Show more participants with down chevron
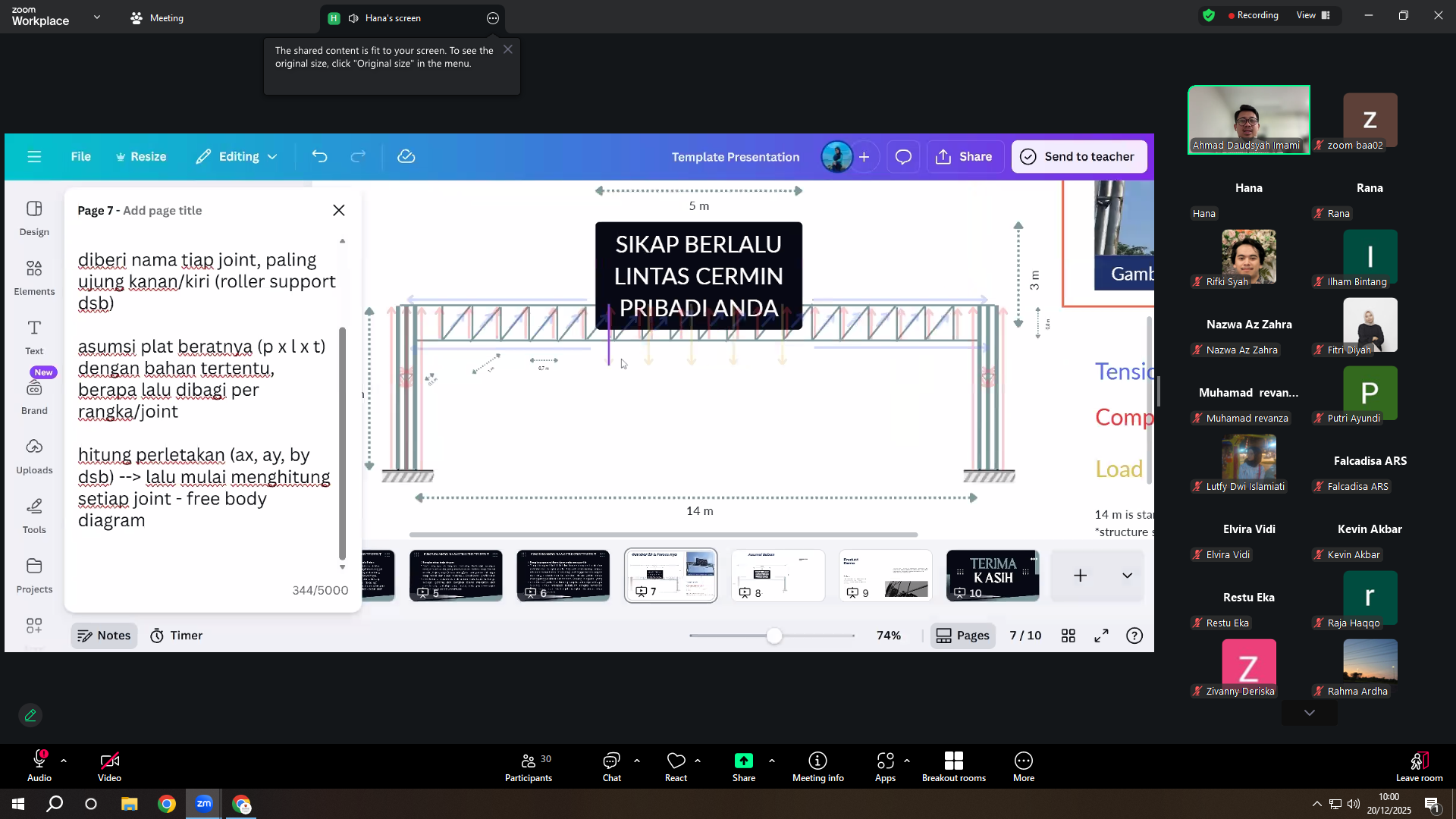This screenshot has width=1456, height=819. [x=1310, y=713]
